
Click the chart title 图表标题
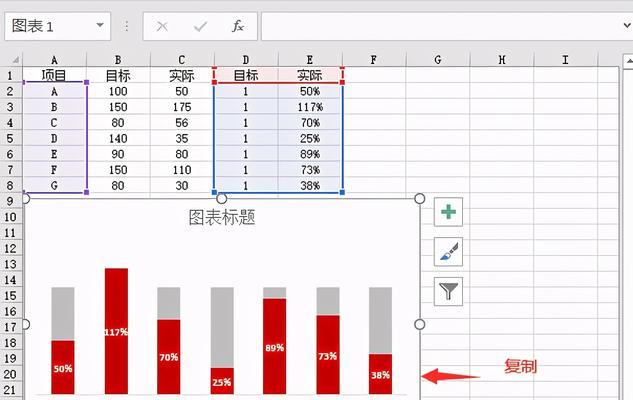point(222,218)
